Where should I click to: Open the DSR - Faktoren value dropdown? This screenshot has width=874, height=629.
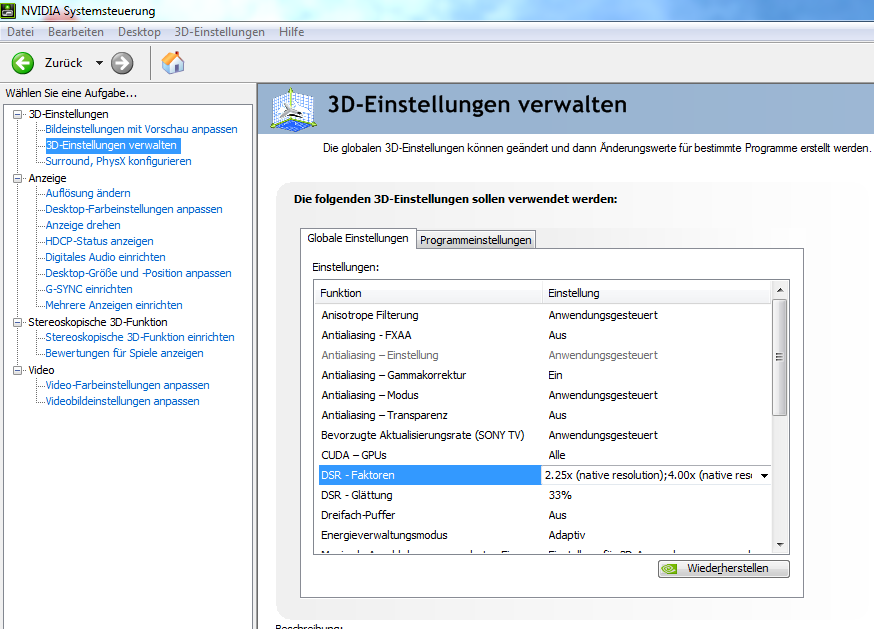pyautogui.click(x=765, y=476)
